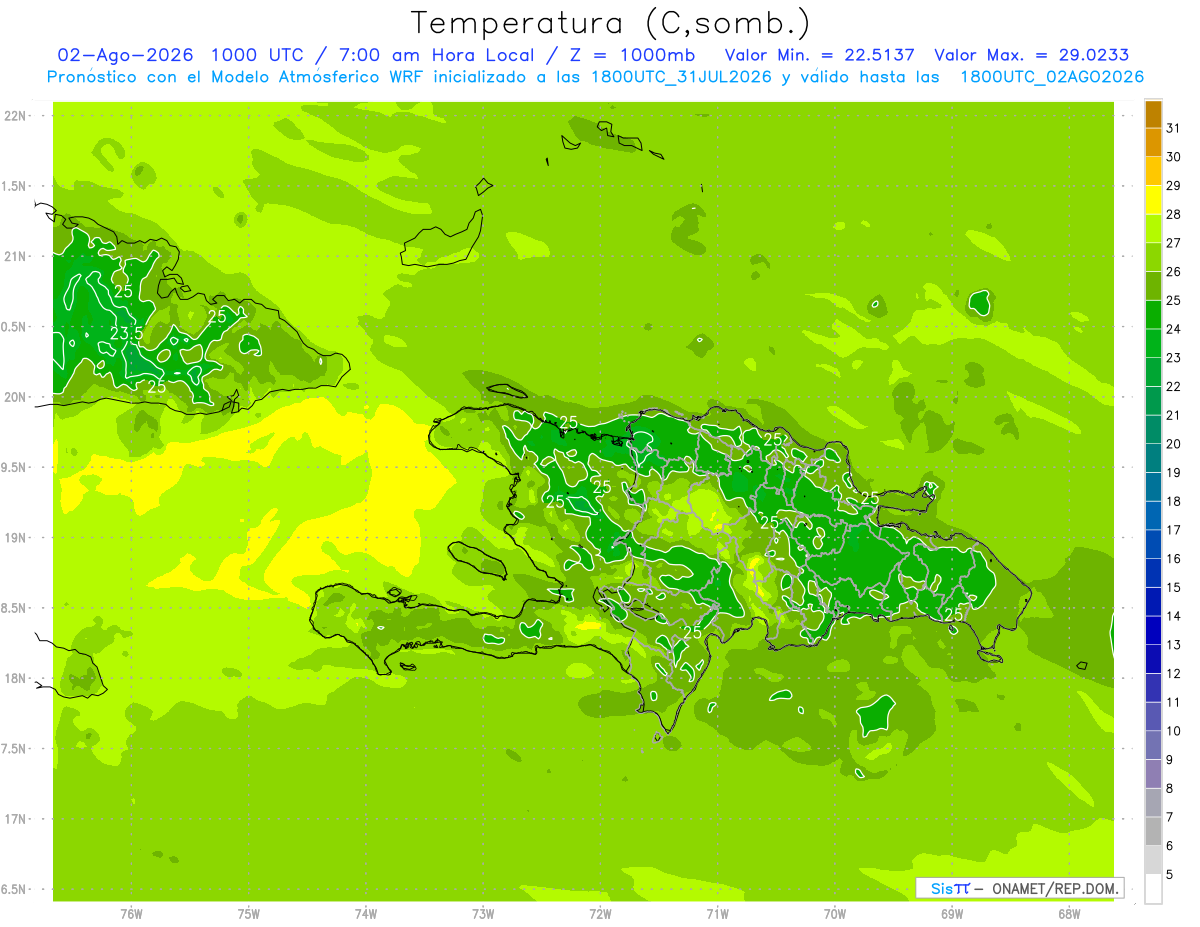Click the SisPI - ONAMET/REP.DOM. label box
1200x927 pixels.
(x=1020, y=888)
